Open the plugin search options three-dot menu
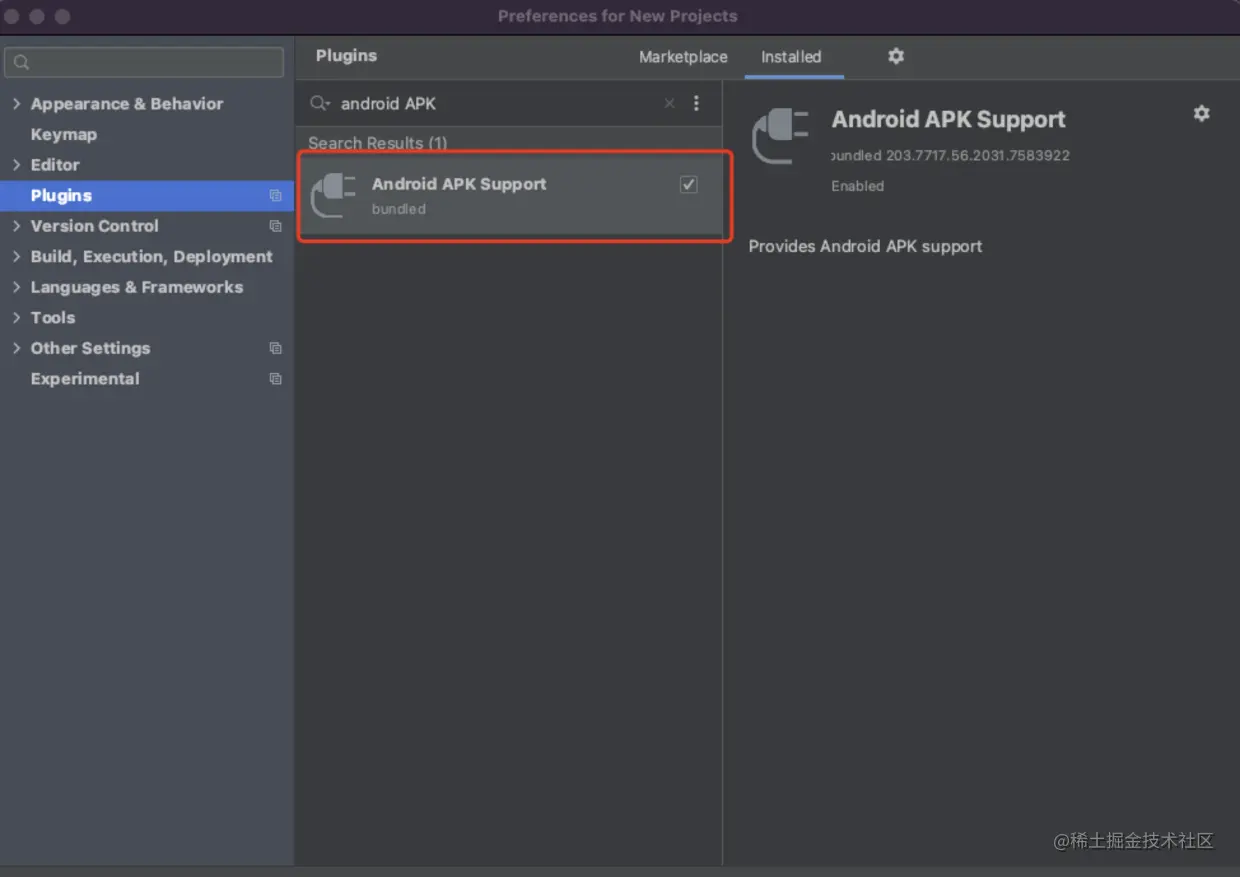1240x877 pixels. [x=696, y=103]
